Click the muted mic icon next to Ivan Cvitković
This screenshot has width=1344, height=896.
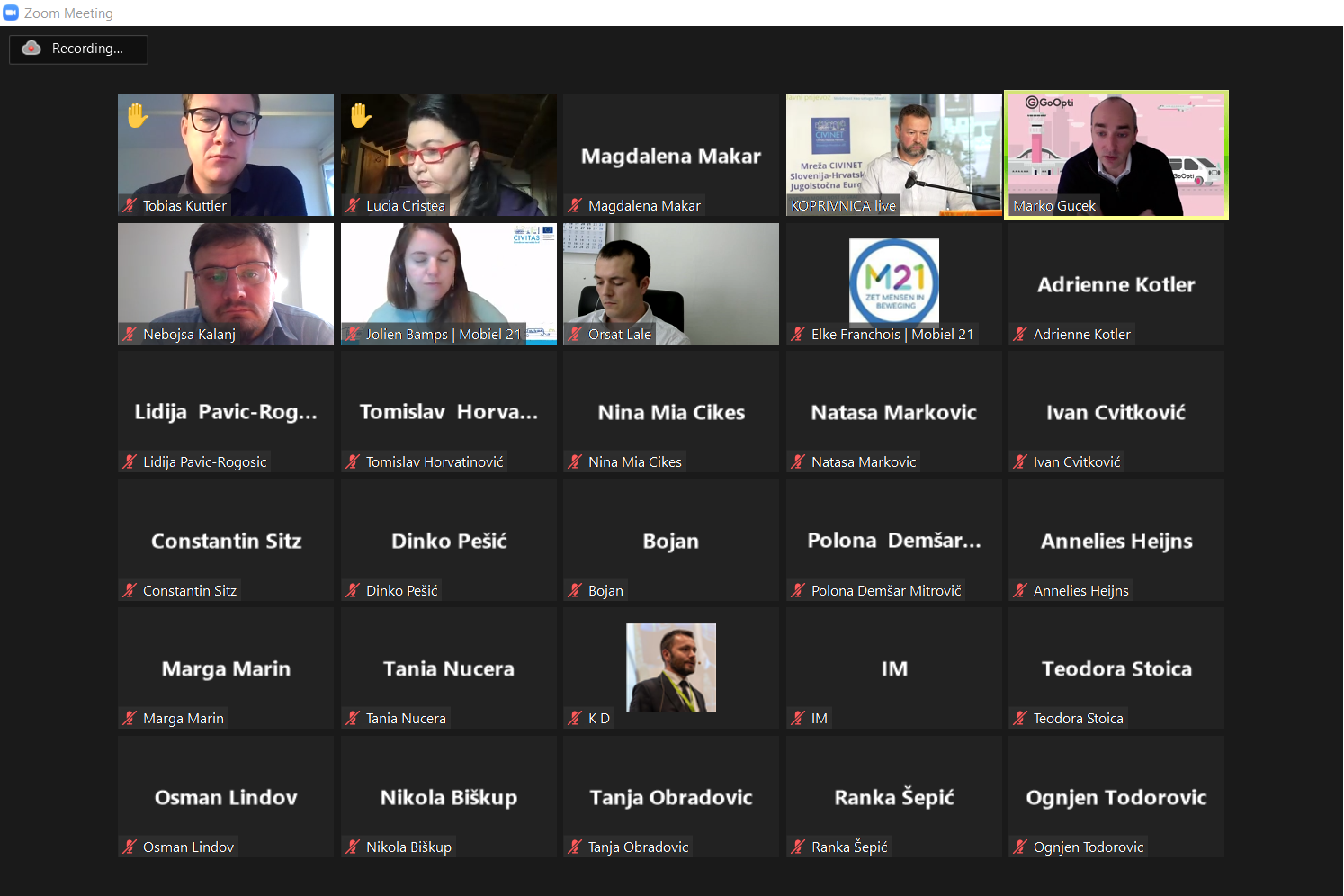(1020, 462)
